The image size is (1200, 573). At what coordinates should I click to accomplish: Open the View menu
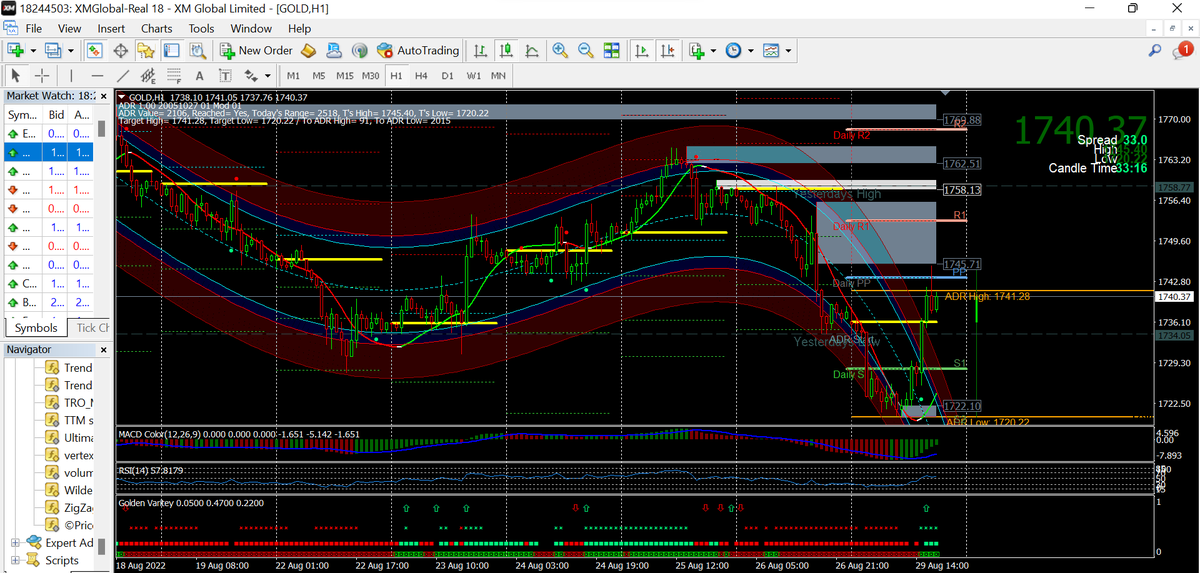(x=69, y=28)
